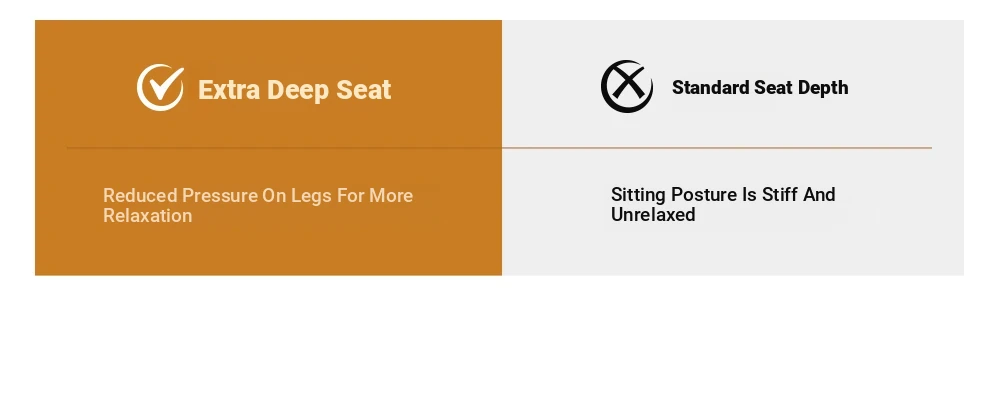Viewport: 1000px width, 409px height.
Task: Click the word Relaxation in orange panel
Action: [147, 216]
